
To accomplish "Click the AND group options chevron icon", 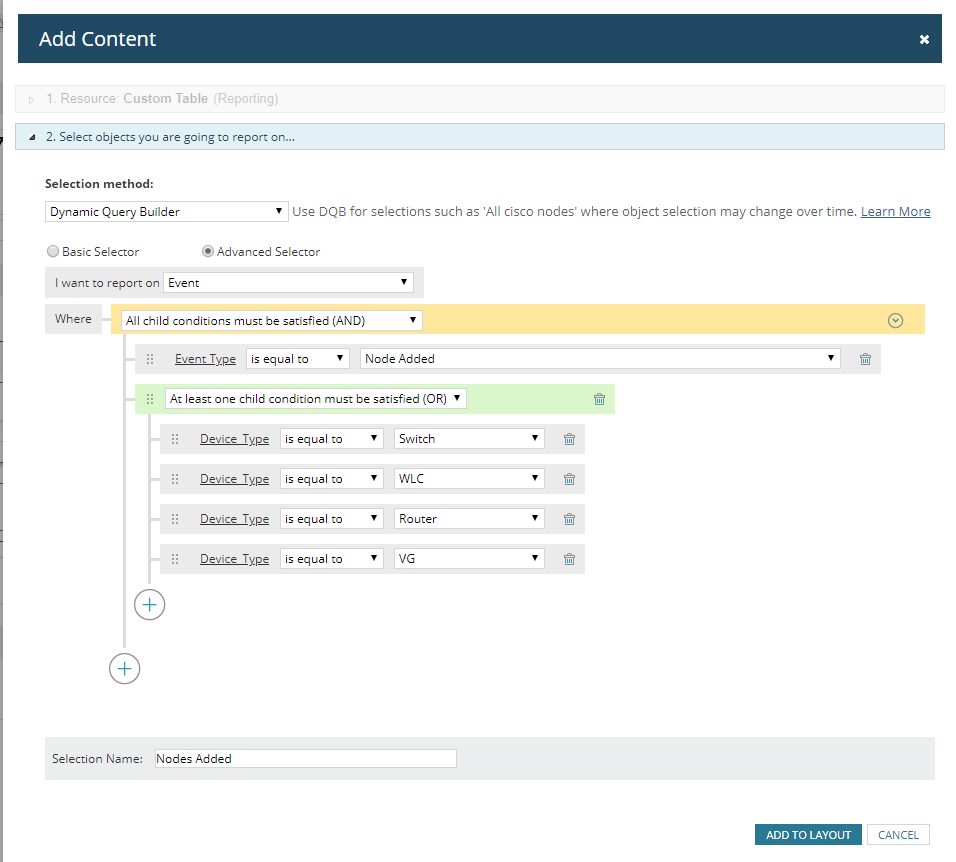I will click(895, 321).
